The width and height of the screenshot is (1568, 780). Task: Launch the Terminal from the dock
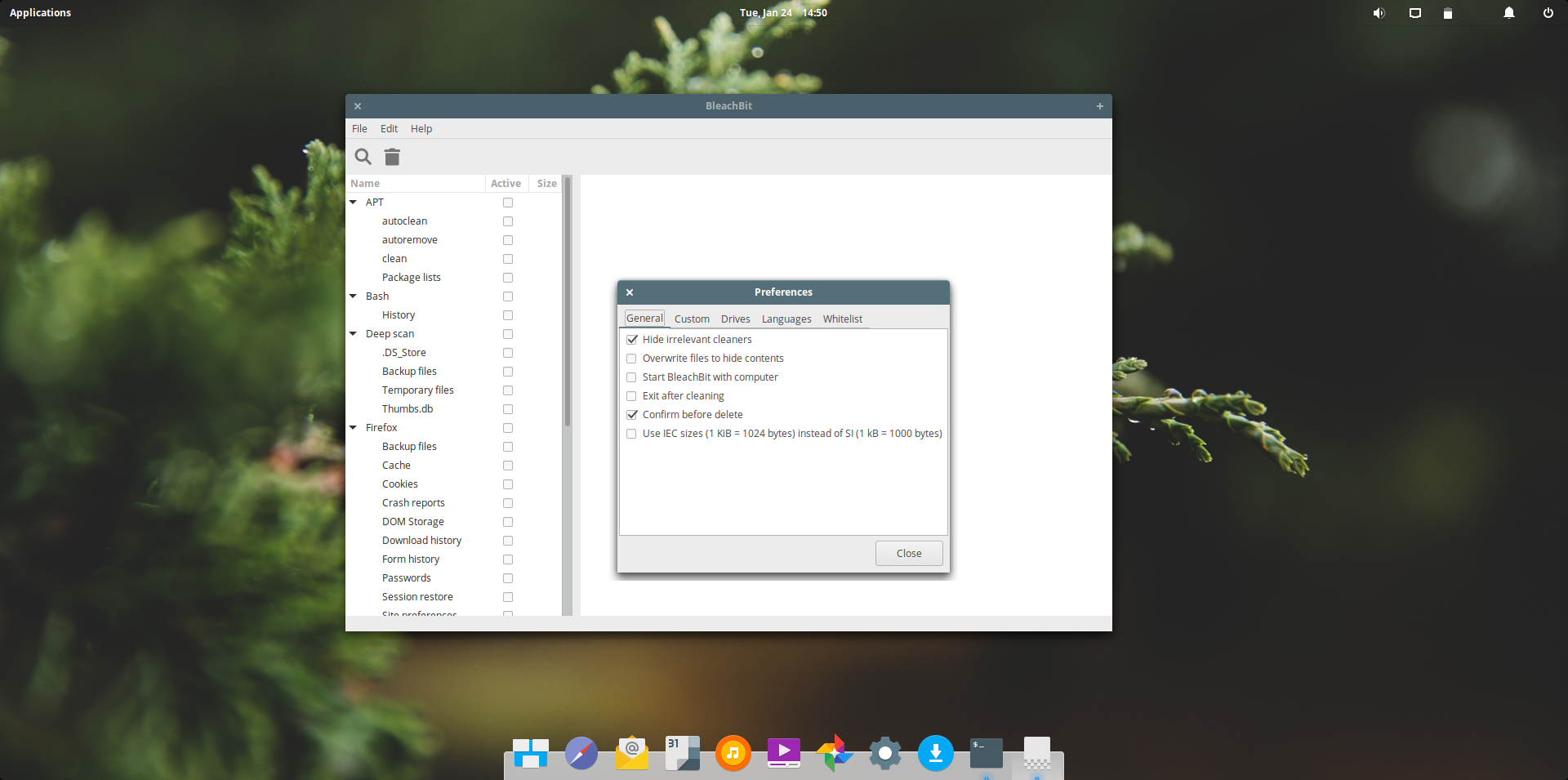coord(987,753)
